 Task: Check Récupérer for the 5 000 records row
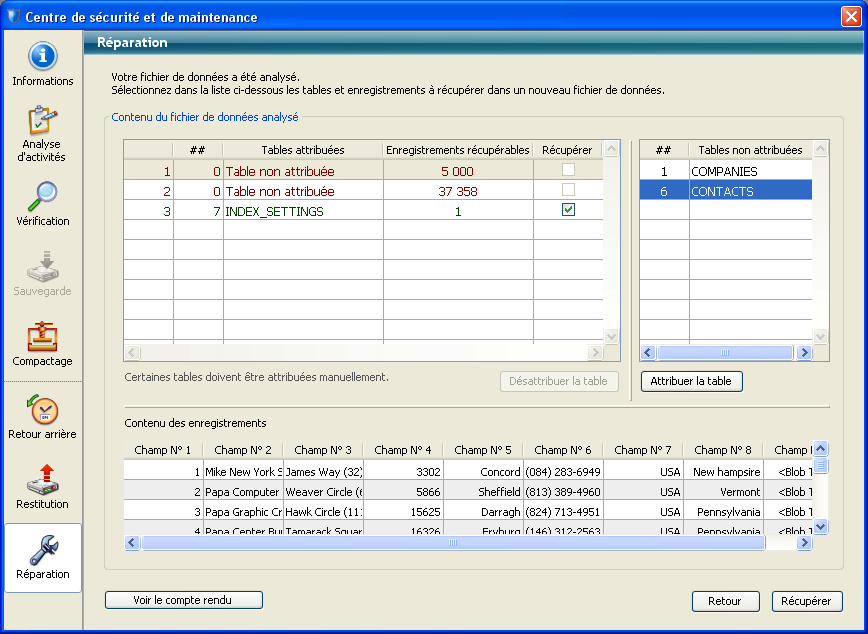(568, 171)
